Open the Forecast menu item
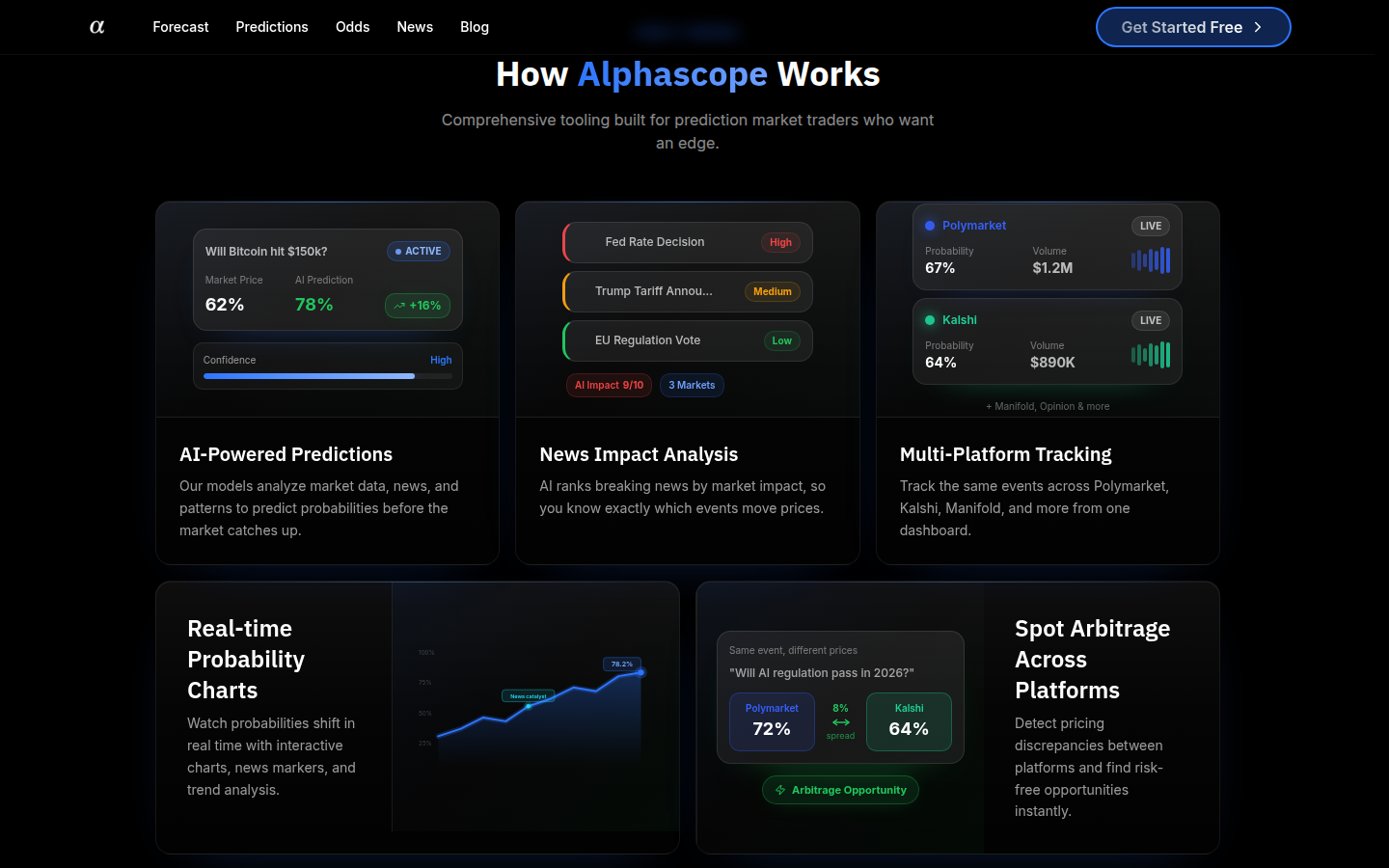1389x868 pixels. click(180, 27)
